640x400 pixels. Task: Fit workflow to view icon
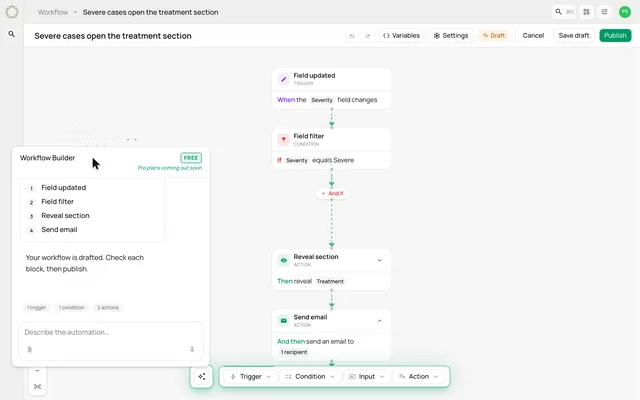click(x=37, y=386)
